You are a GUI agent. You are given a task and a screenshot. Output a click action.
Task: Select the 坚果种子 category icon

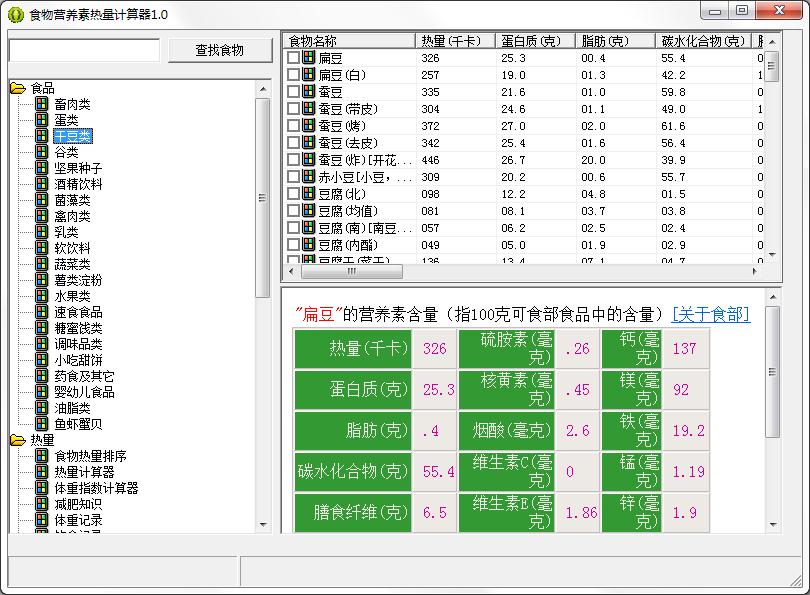(x=41, y=167)
